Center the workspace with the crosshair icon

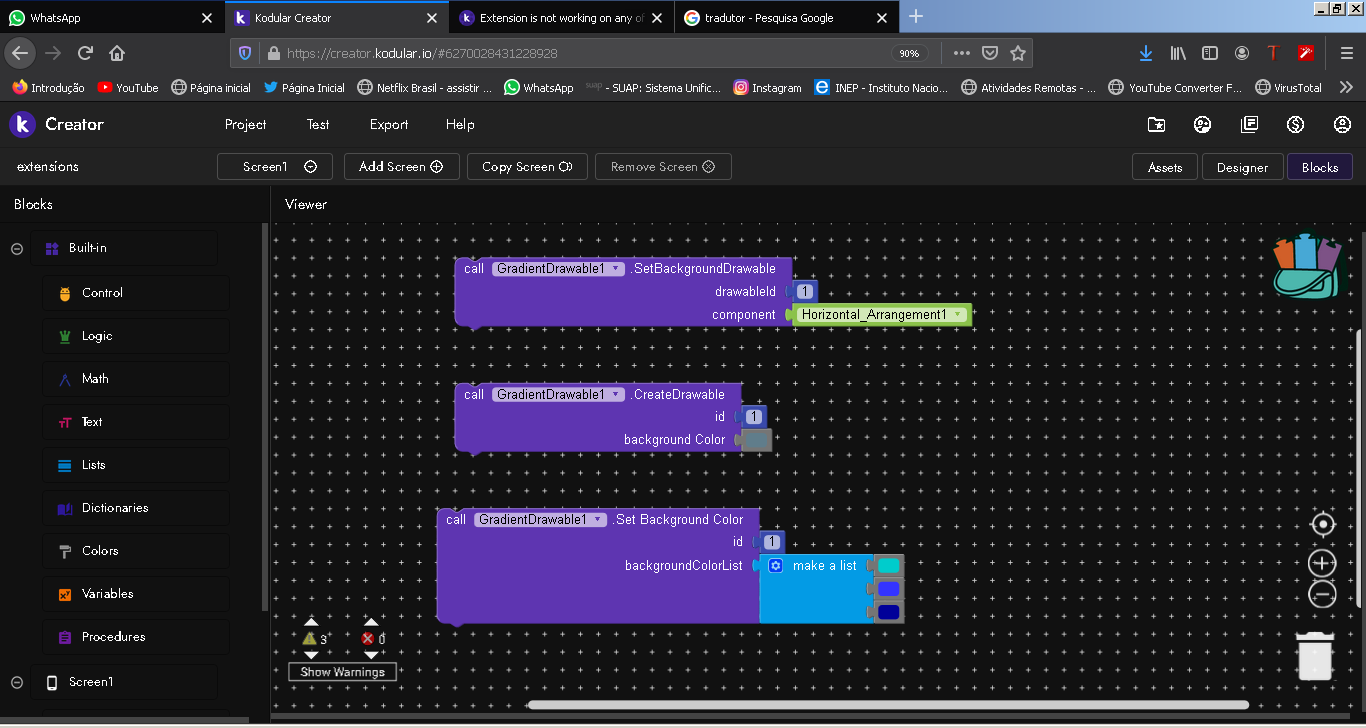coord(1322,525)
